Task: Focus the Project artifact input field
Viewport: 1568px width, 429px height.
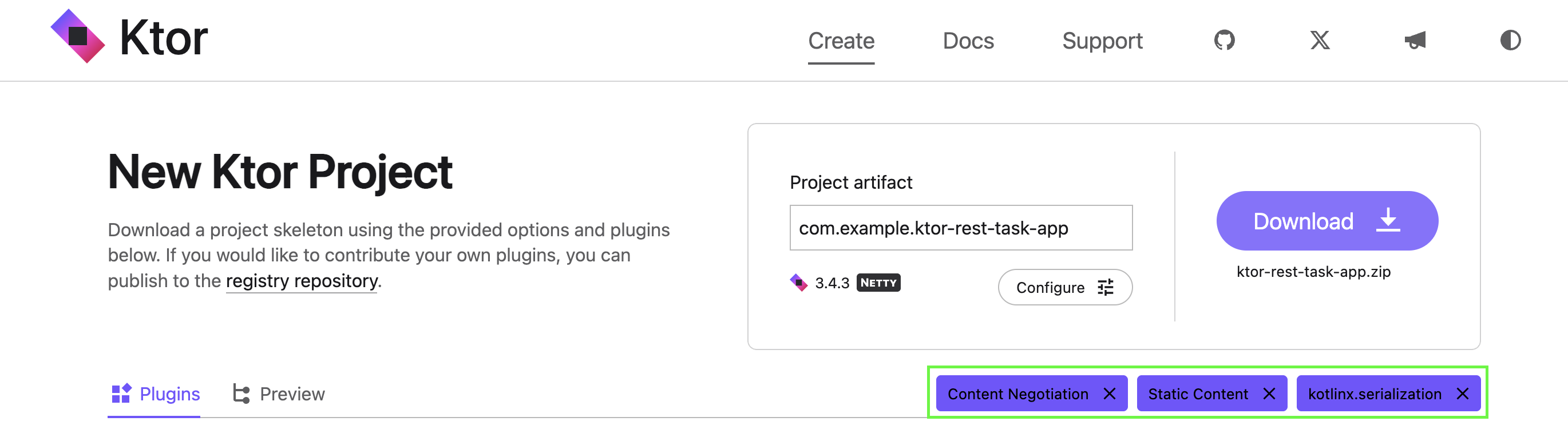Action: click(960, 228)
